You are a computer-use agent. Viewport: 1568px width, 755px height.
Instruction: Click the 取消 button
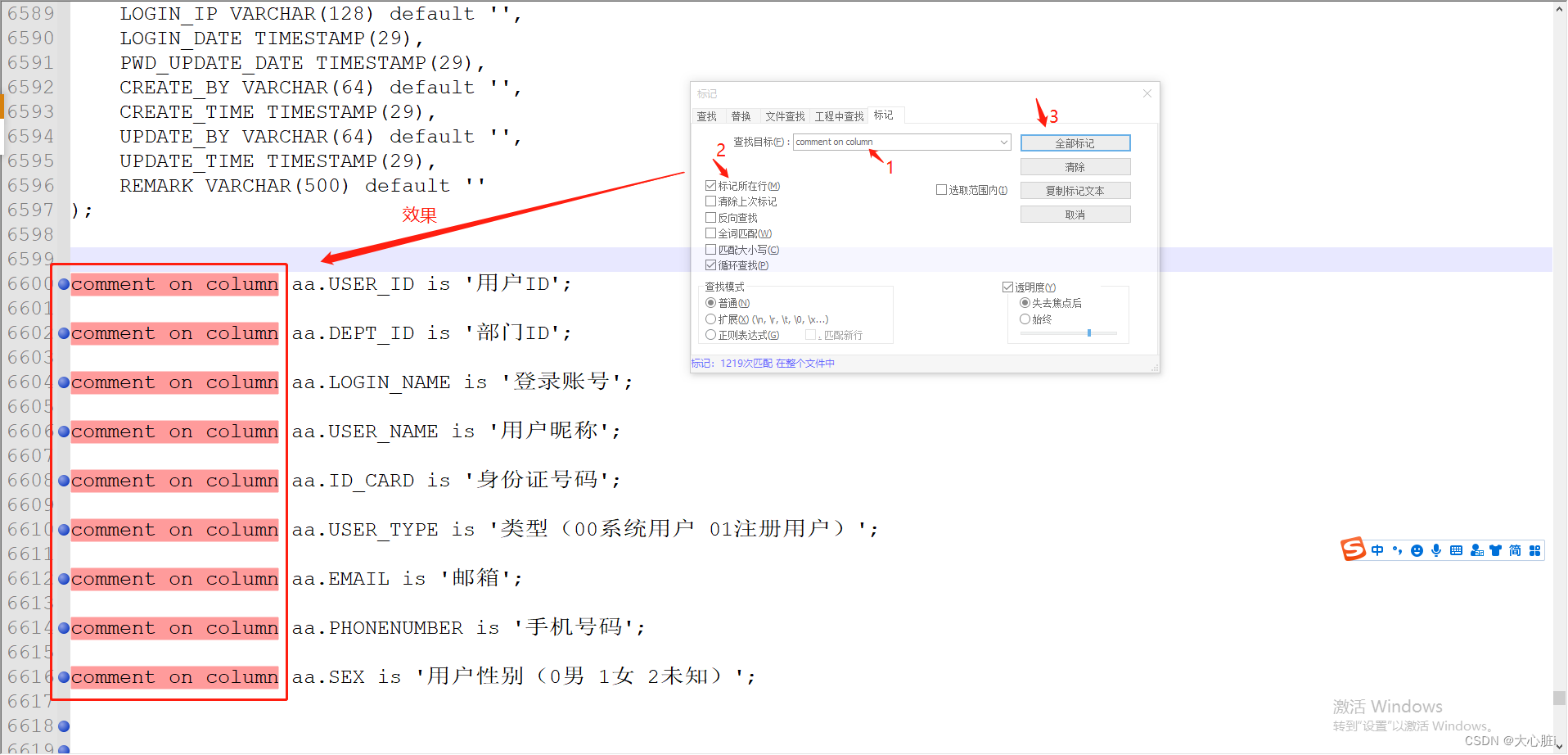[1075, 215]
